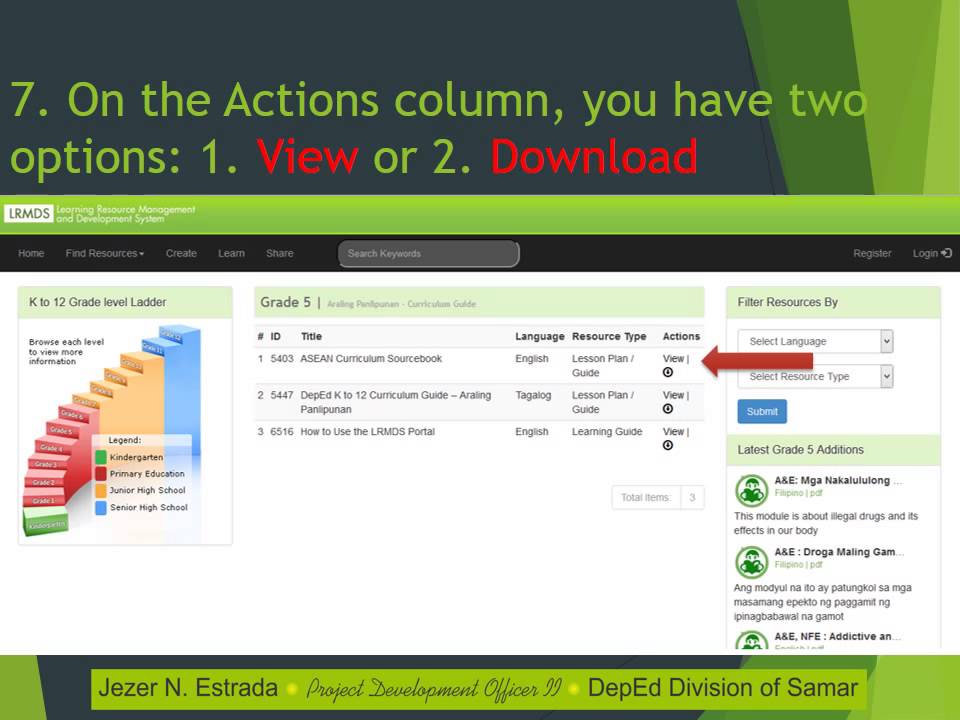Click A&E: Mga Nakalululong title text
Image resolution: width=960 pixels, height=720 pixels.
pyautogui.click(x=838, y=480)
